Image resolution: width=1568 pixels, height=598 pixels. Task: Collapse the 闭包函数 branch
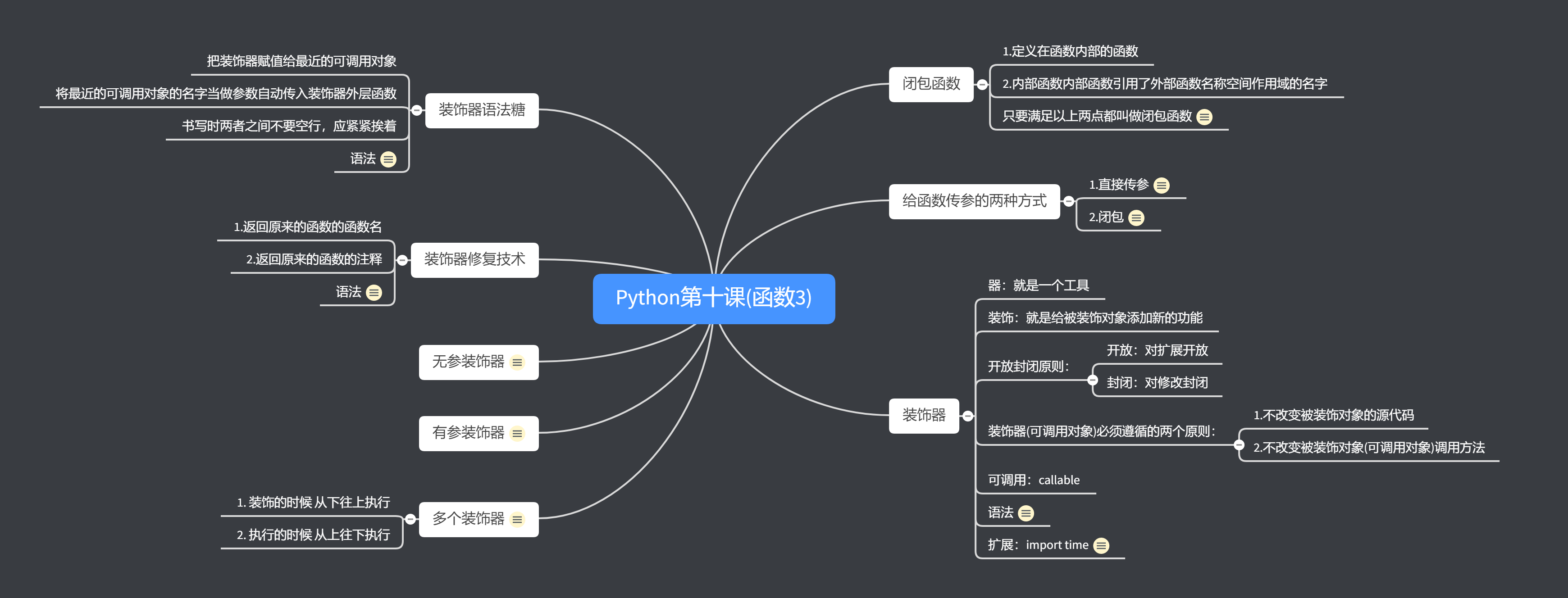pyautogui.click(x=982, y=85)
